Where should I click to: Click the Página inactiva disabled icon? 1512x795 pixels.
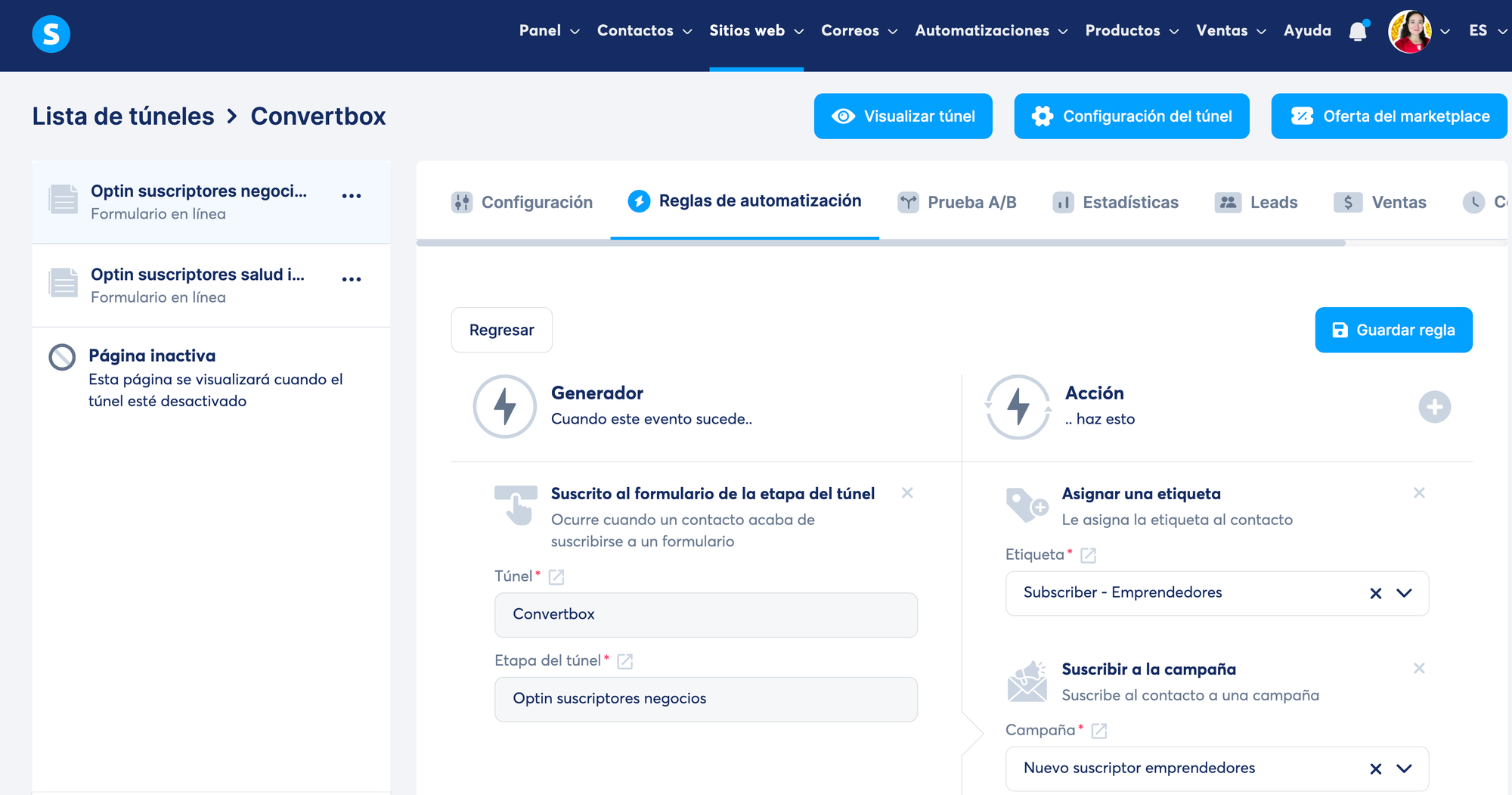tap(62, 357)
